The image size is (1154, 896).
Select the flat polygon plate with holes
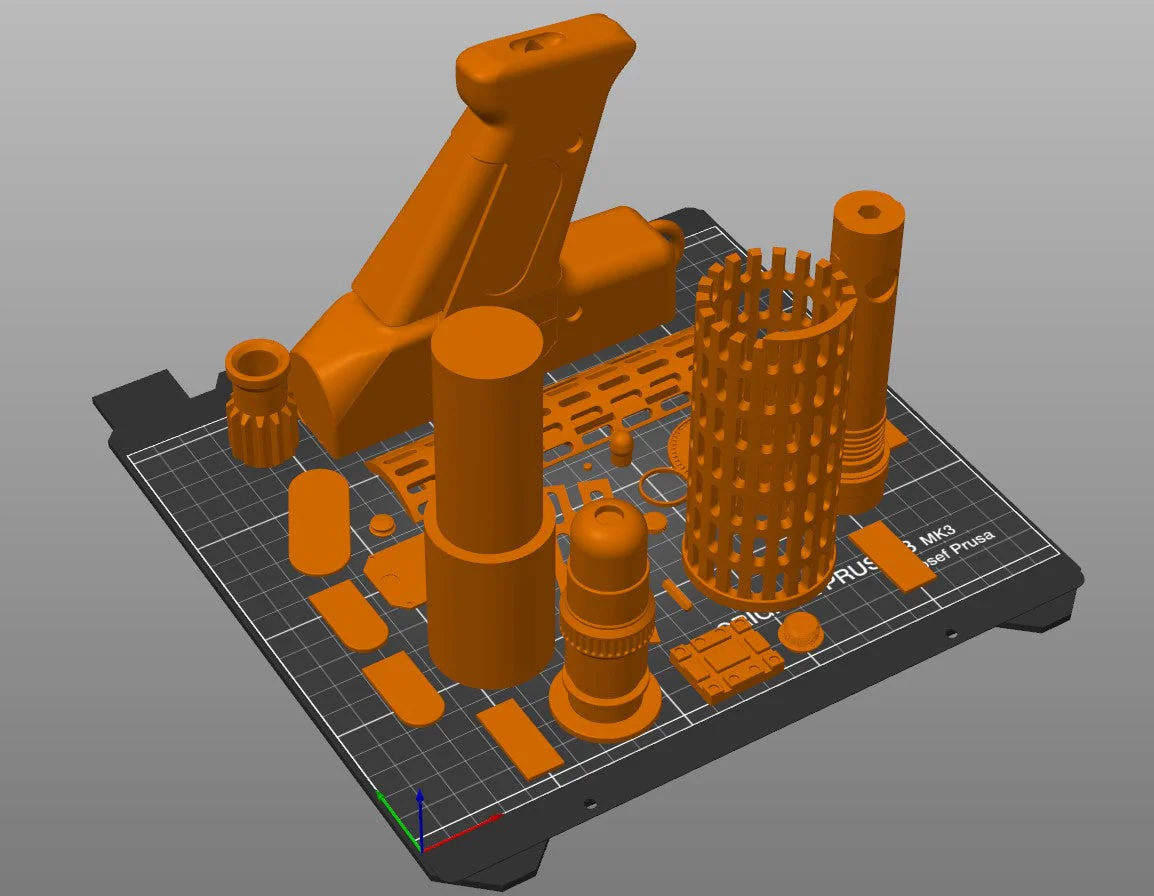coord(395,572)
